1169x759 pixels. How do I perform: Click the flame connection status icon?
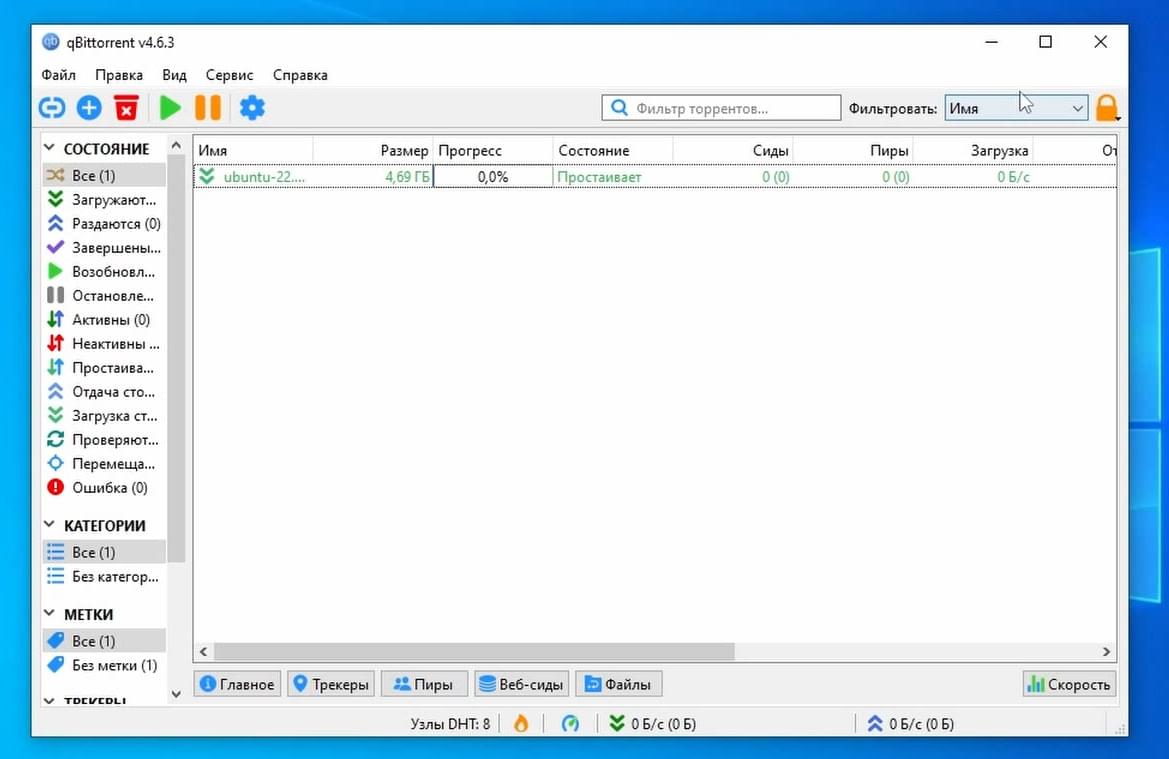point(521,723)
